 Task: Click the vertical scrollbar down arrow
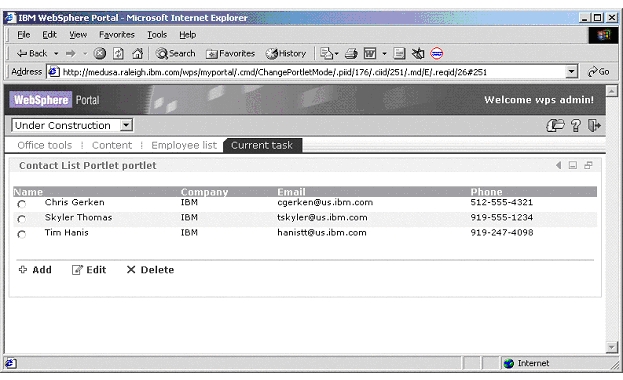pos(611,347)
